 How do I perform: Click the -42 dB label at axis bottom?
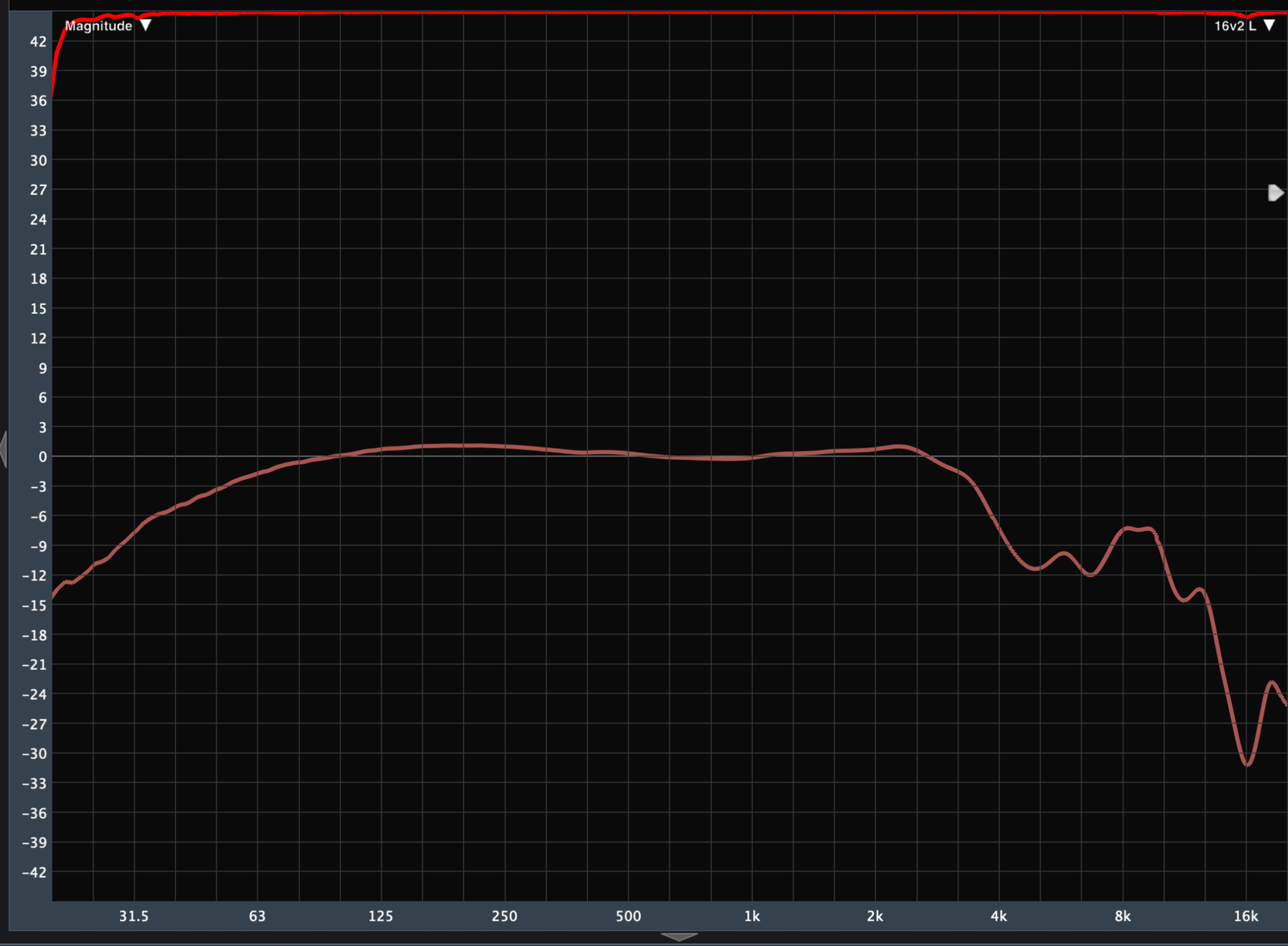point(35,872)
